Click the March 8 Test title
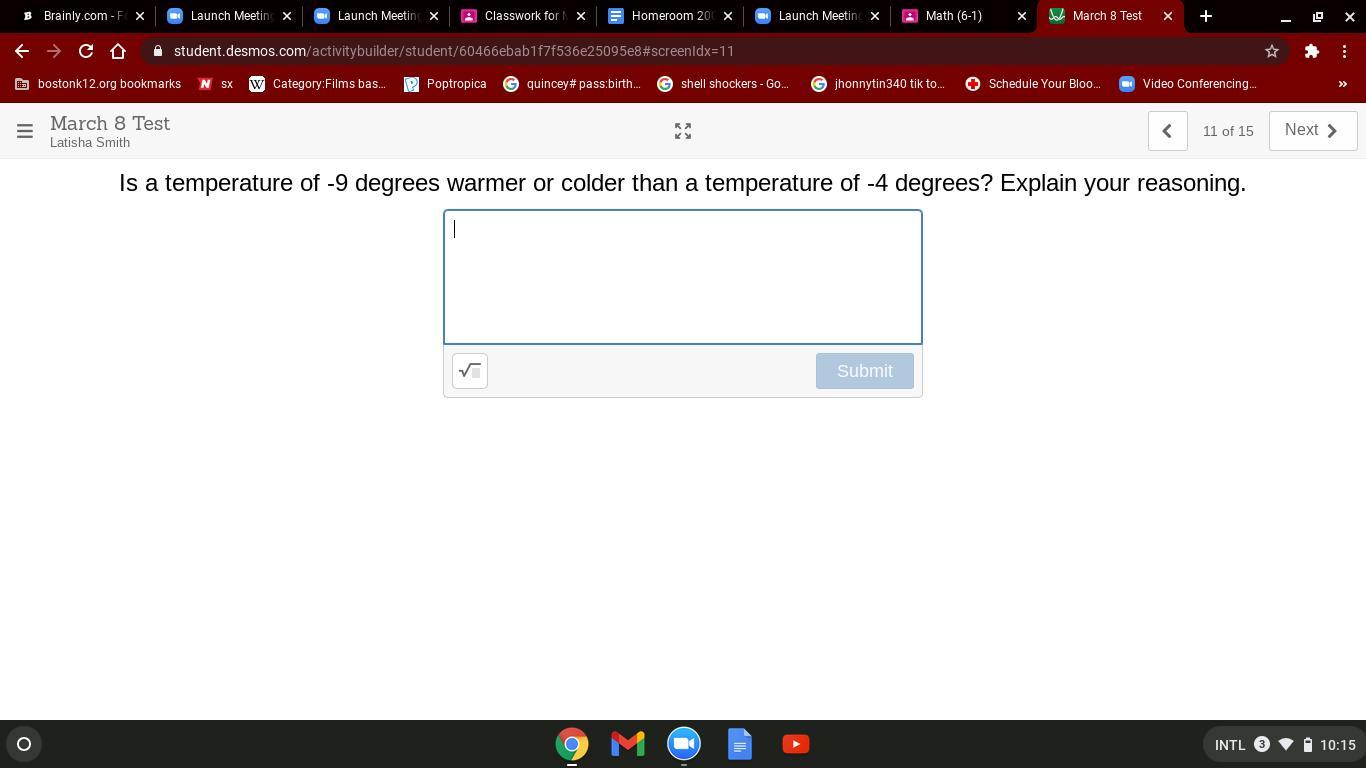This screenshot has width=1366, height=768. click(x=110, y=123)
